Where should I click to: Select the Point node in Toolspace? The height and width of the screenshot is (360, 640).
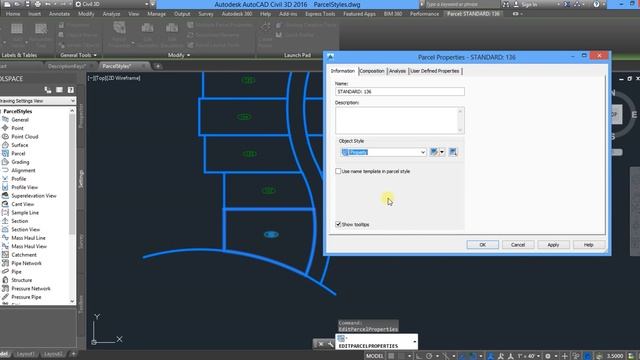pos(17,128)
